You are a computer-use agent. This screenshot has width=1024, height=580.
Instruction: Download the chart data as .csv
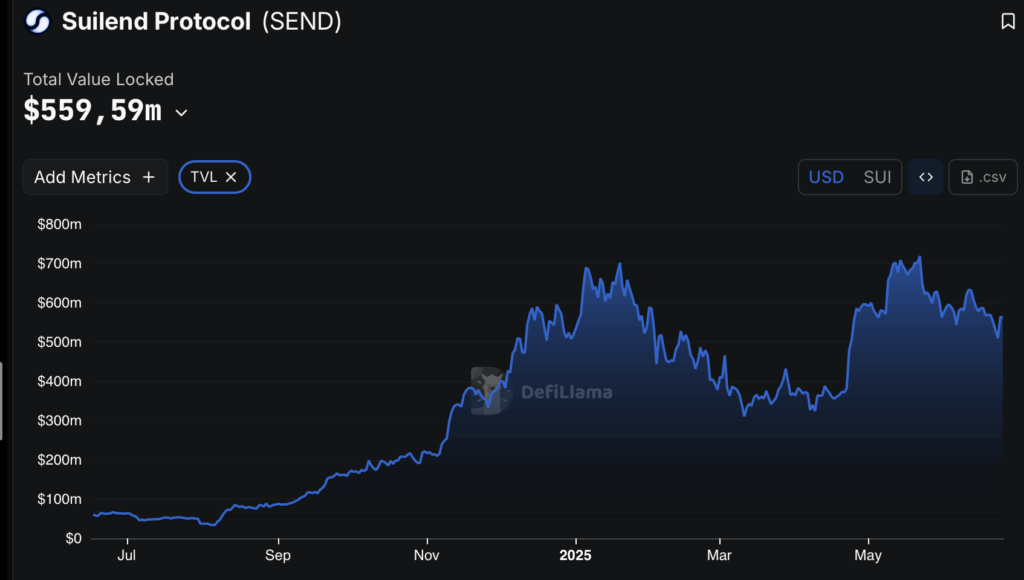[x=983, y=177]
